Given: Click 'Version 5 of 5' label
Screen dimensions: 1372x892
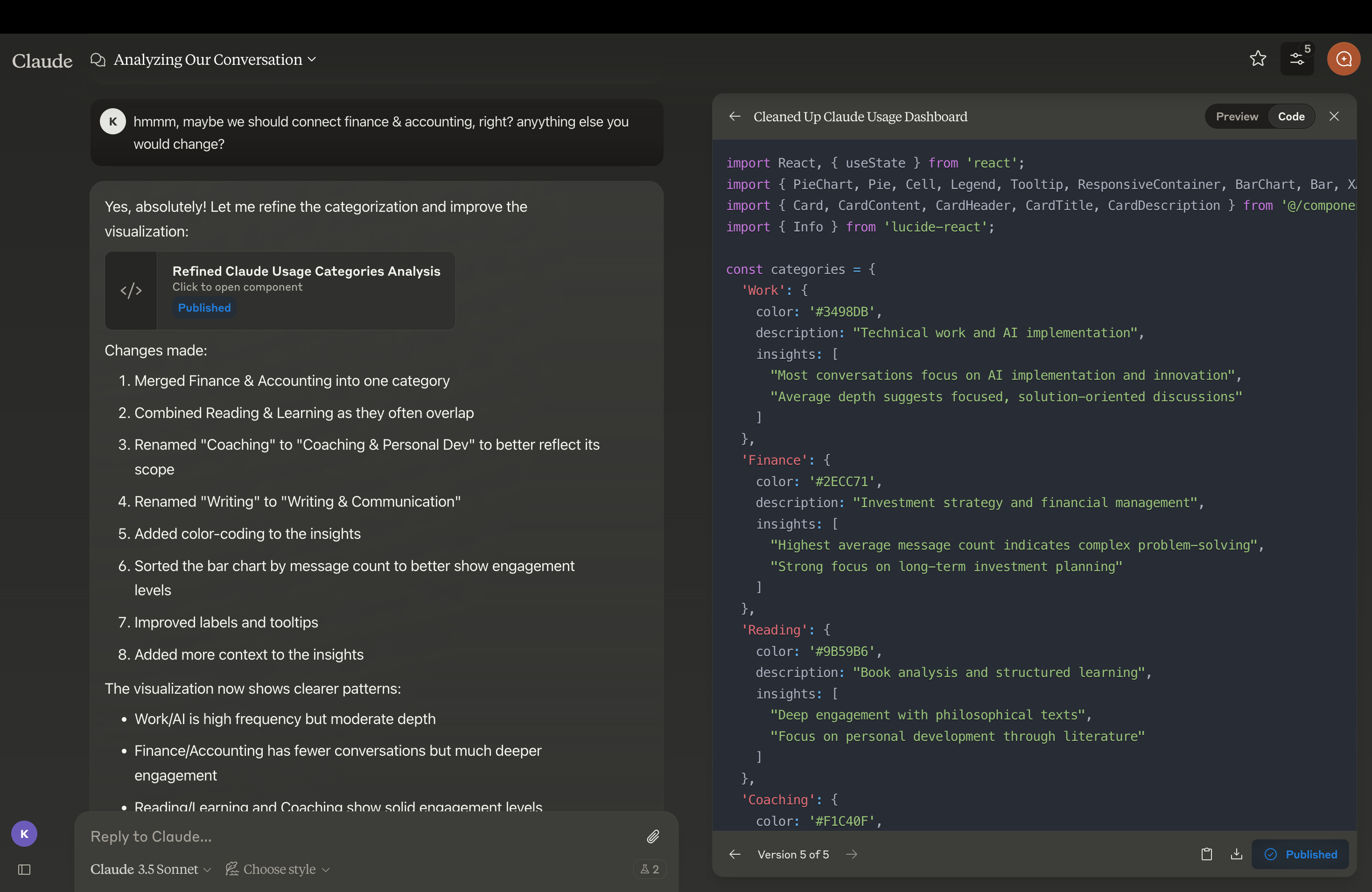Looking at the screenshot, I should (x=793, y=854).
